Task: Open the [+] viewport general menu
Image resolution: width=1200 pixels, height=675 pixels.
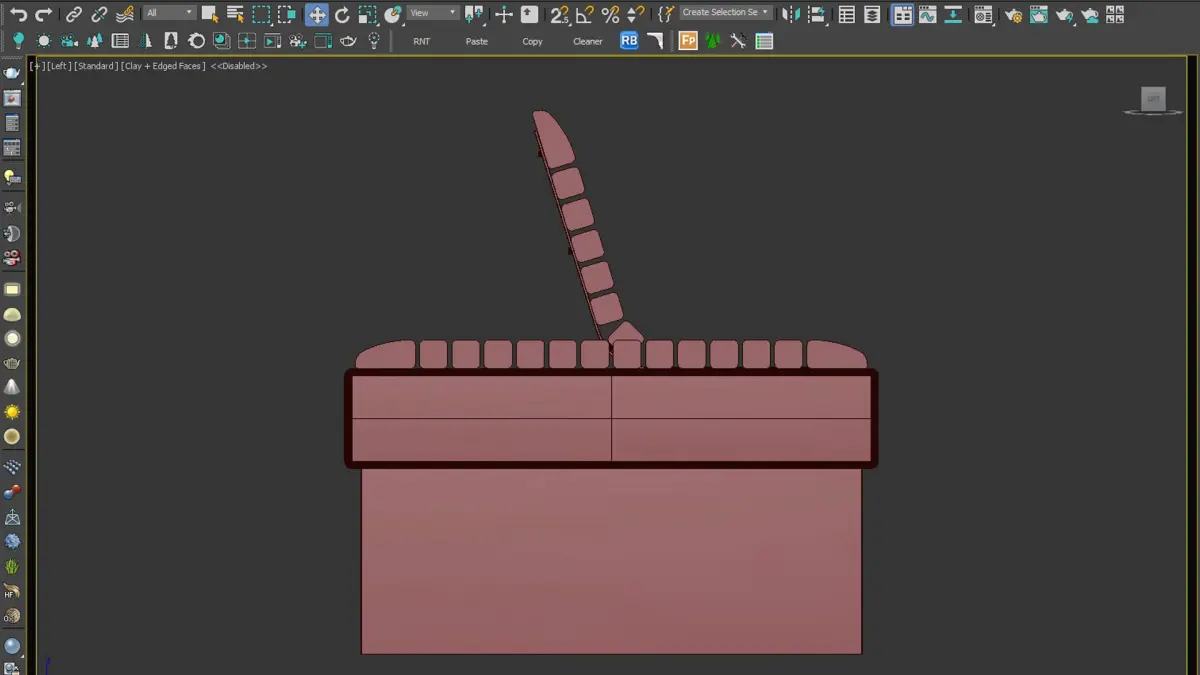Action: click(36, 66)
